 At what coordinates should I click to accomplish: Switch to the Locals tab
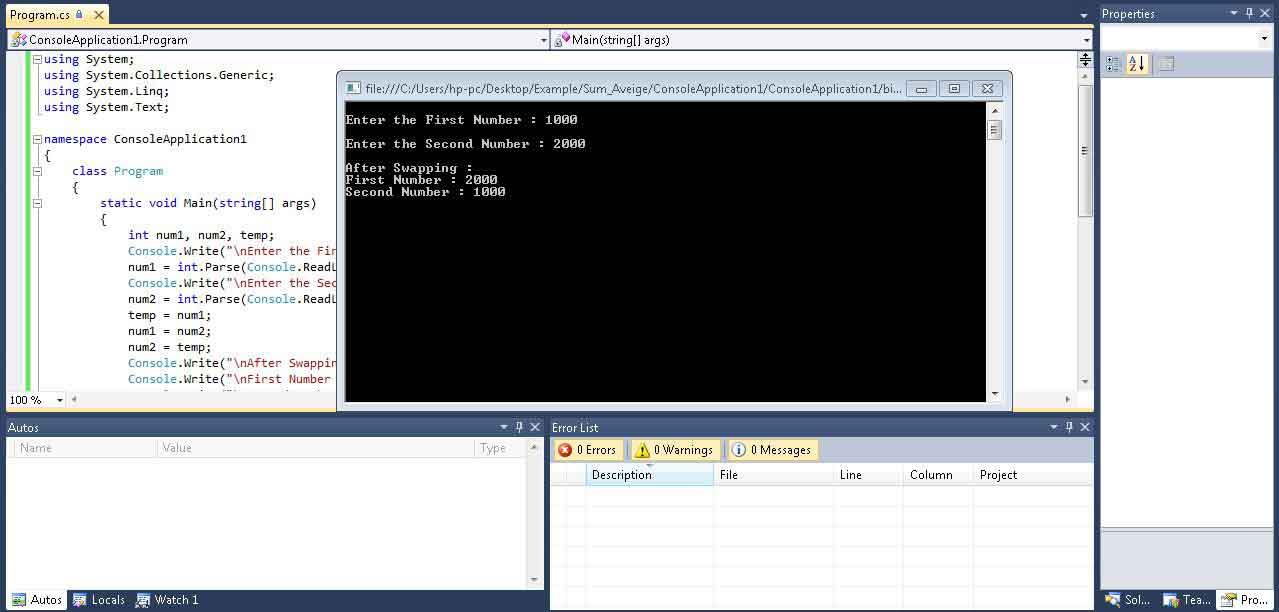click(x=99, y=600)
